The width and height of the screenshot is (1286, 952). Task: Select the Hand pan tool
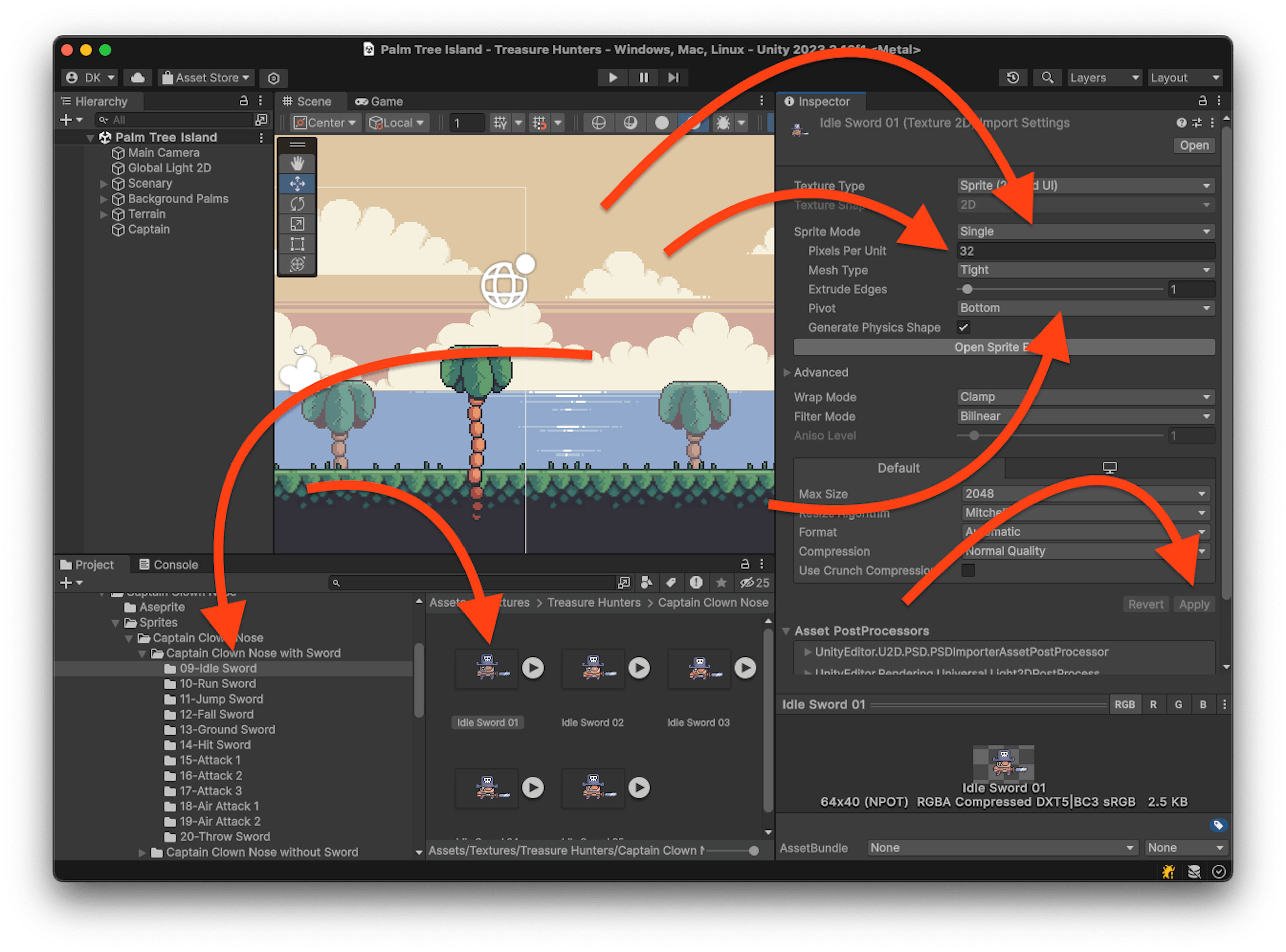[297, 163]
